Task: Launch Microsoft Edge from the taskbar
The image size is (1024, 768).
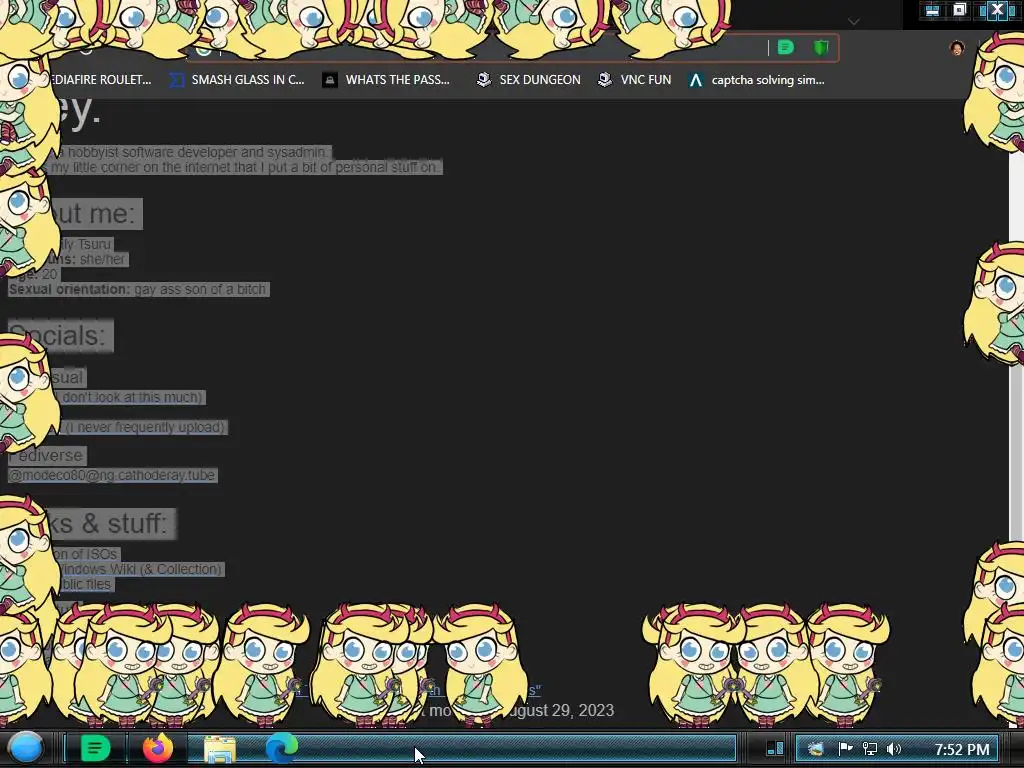Action: pos(281,748)
